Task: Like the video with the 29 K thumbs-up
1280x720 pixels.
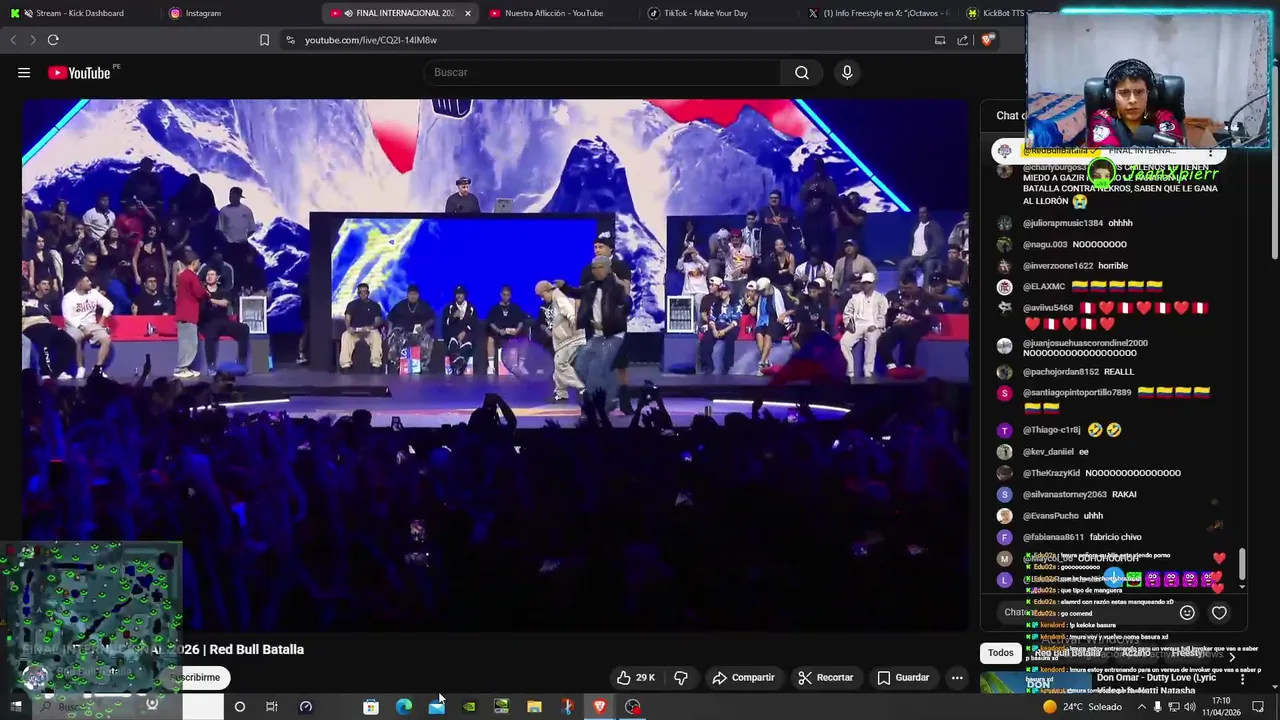Action: (636, 677)
